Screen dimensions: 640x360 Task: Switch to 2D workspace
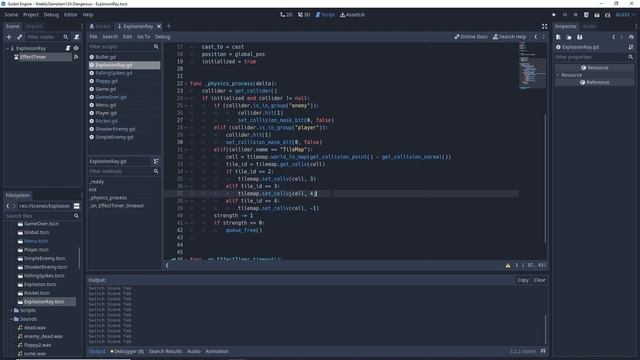286,15
